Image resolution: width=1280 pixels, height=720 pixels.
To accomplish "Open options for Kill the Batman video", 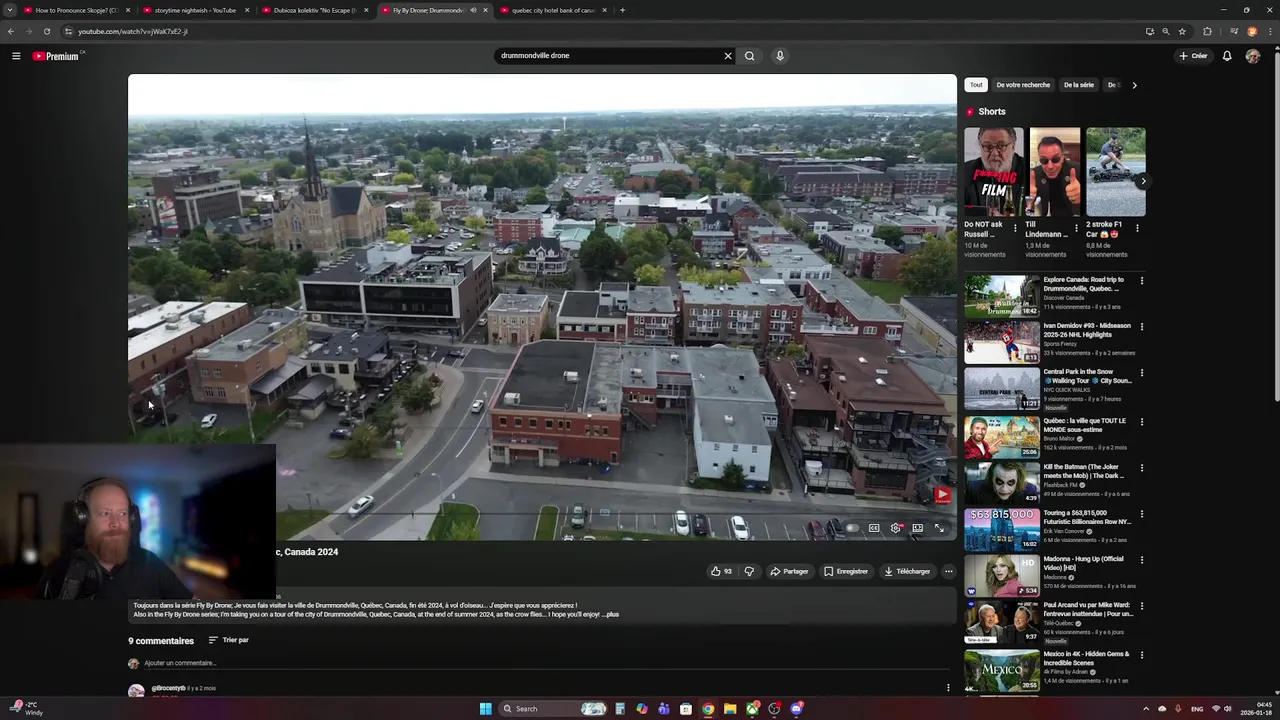I will point(1142,467).
